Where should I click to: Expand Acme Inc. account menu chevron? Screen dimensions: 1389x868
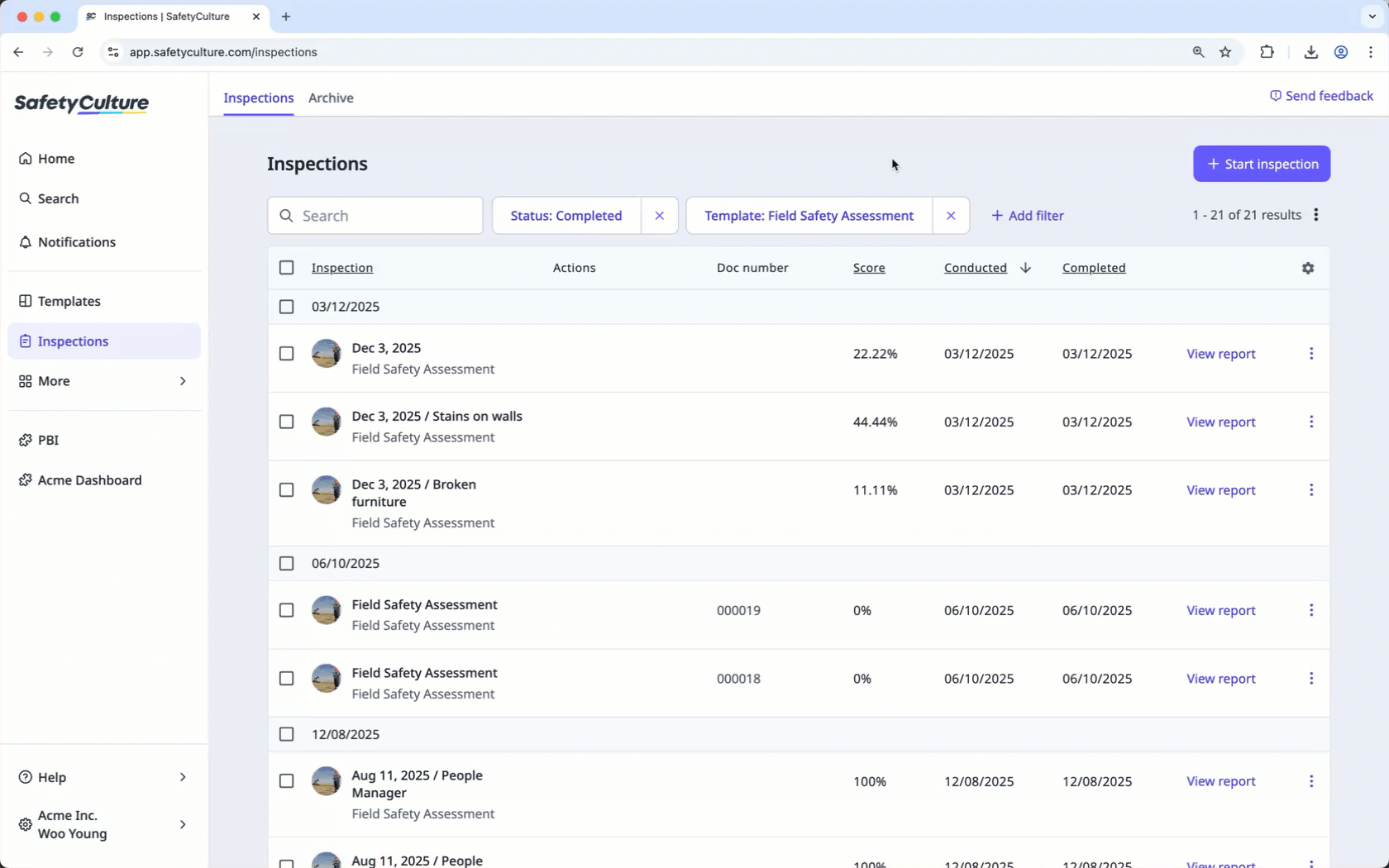tap(183, 824)
